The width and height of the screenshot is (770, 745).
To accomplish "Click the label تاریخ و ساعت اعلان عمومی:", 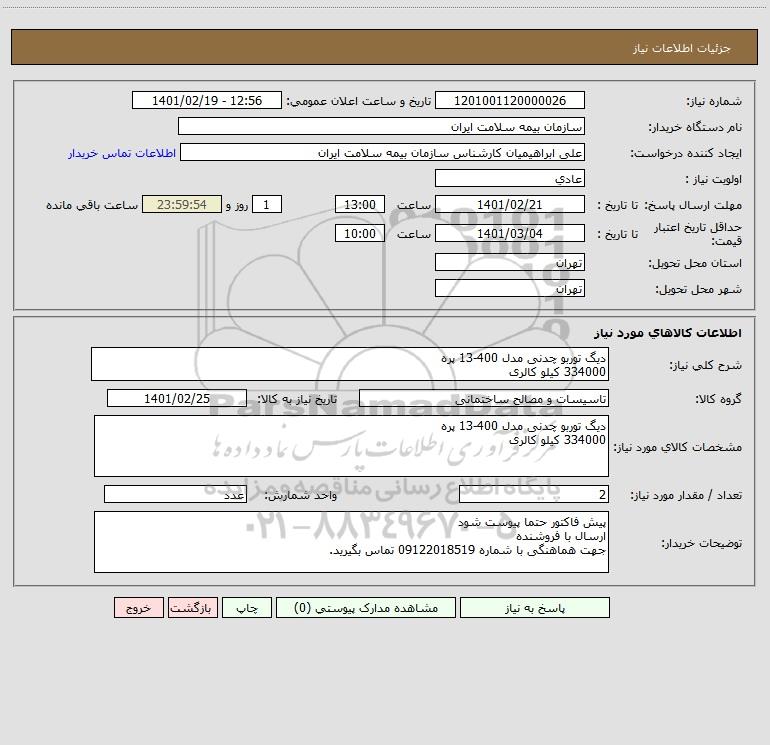I will pos(359,101).
